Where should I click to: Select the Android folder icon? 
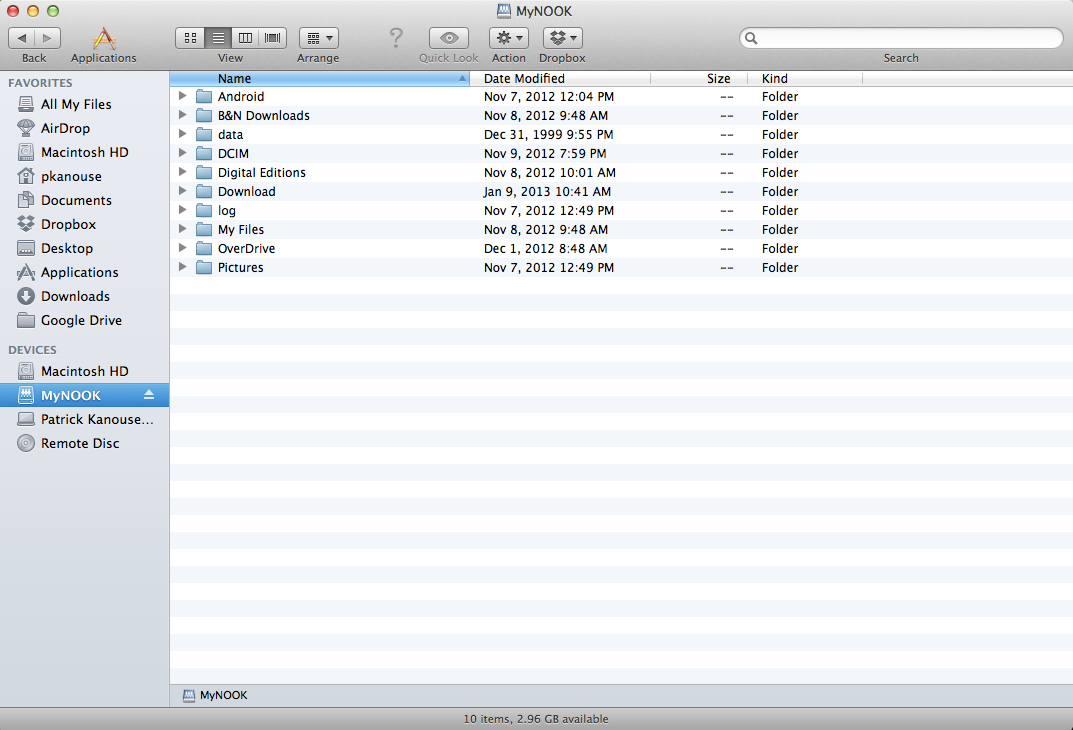[204, 96]
